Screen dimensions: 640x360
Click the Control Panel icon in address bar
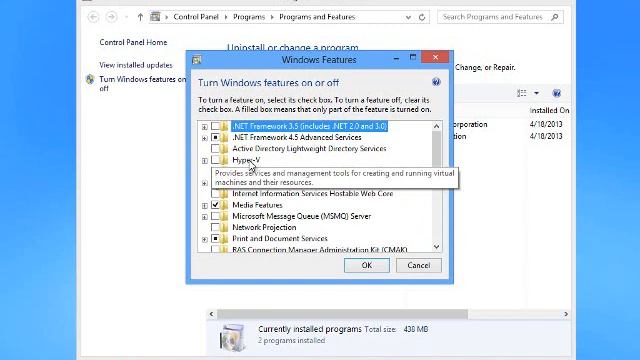point(155,17)
